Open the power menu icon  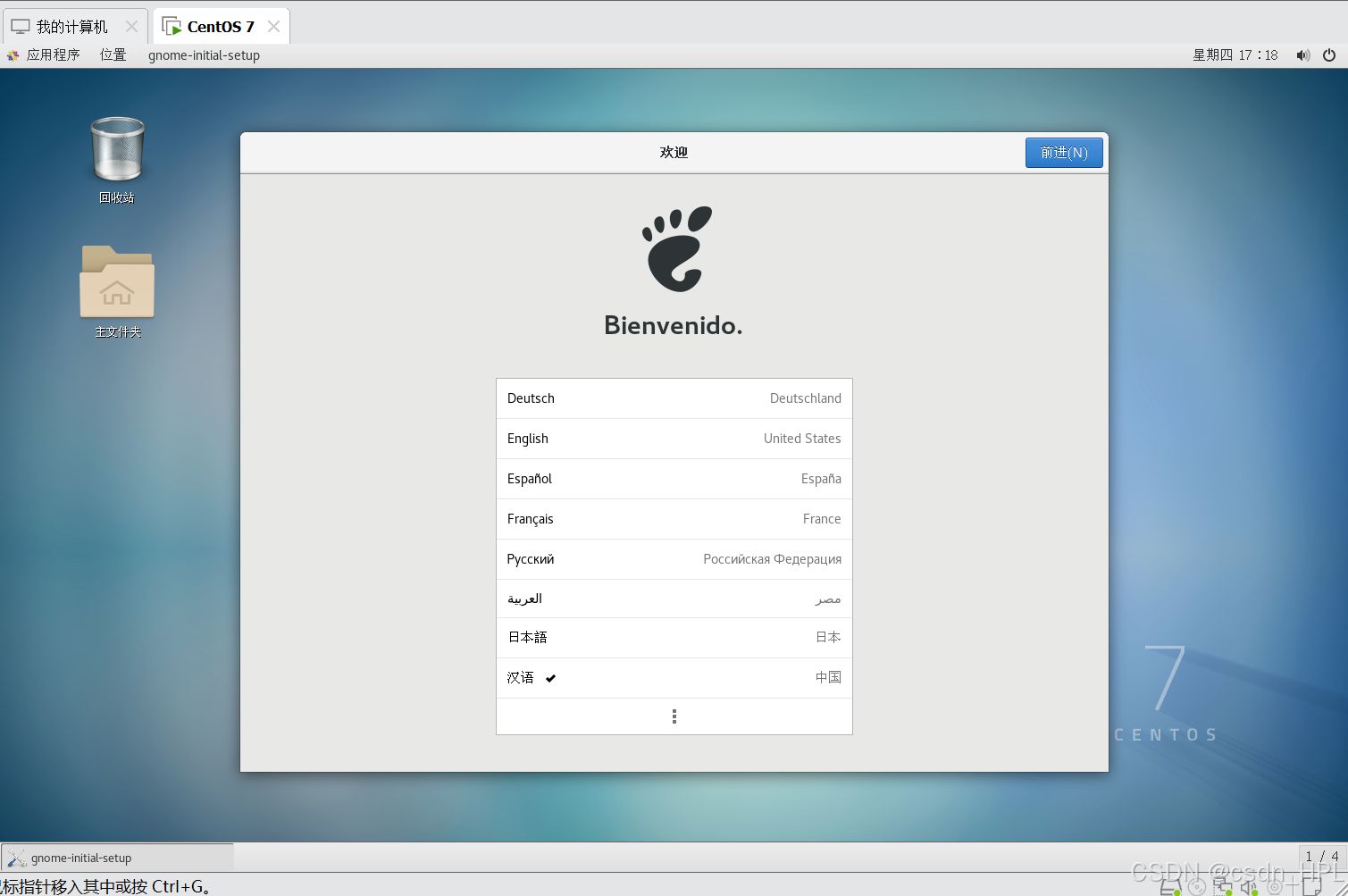[1329, 55]
